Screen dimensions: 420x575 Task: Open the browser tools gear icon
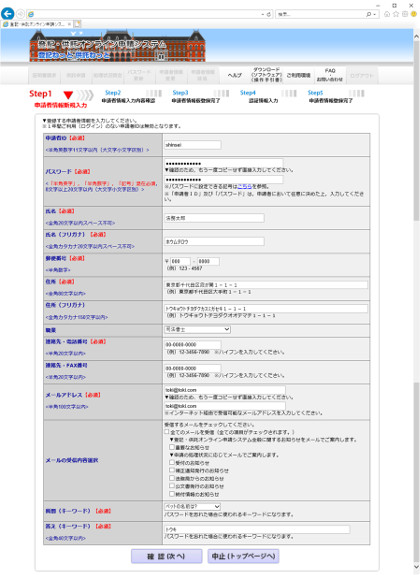pyautogui.click(x=405, y=14)
